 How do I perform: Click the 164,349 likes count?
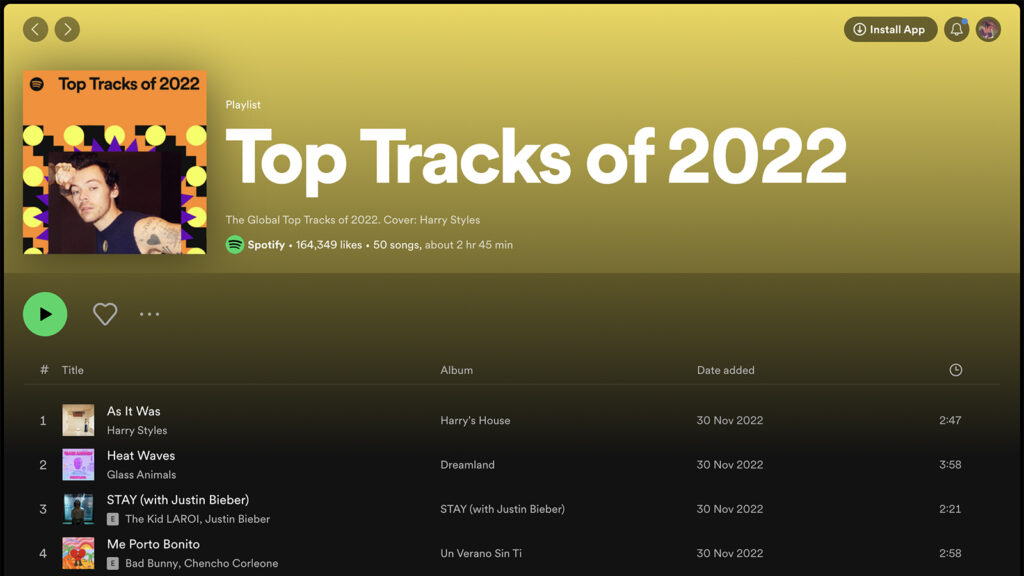click(328, 245)
